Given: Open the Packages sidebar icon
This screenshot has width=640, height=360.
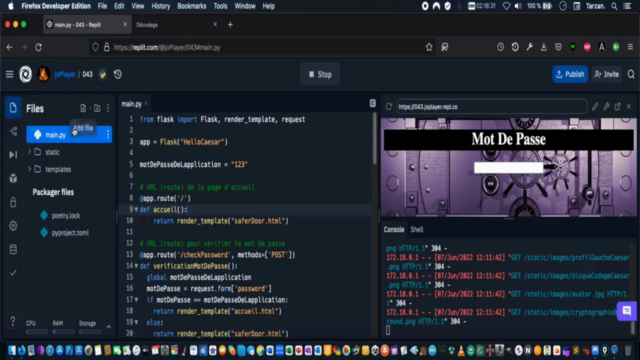Looking at the screenshot, I should click(13, 178).
